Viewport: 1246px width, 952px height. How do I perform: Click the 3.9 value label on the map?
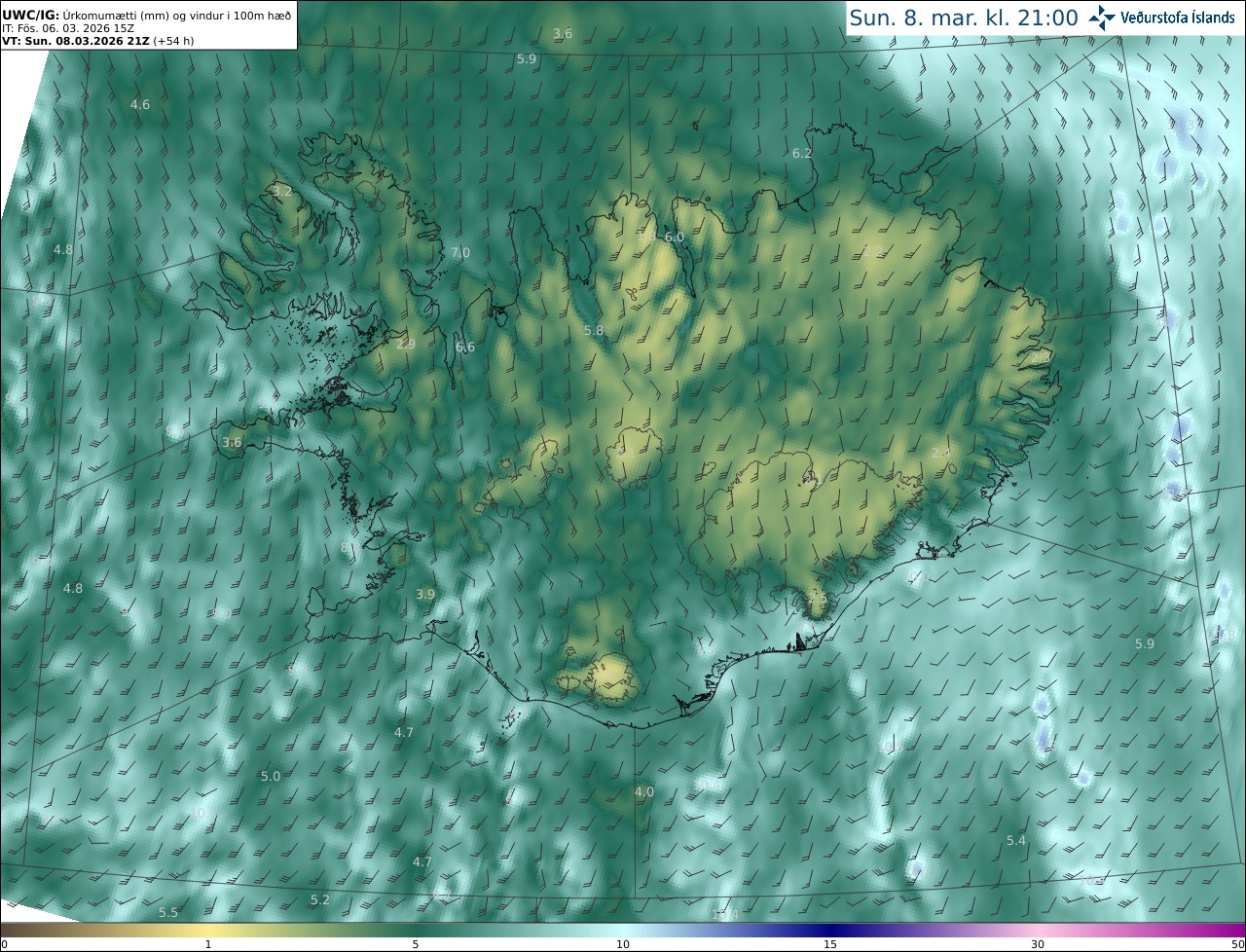(425, 594)
